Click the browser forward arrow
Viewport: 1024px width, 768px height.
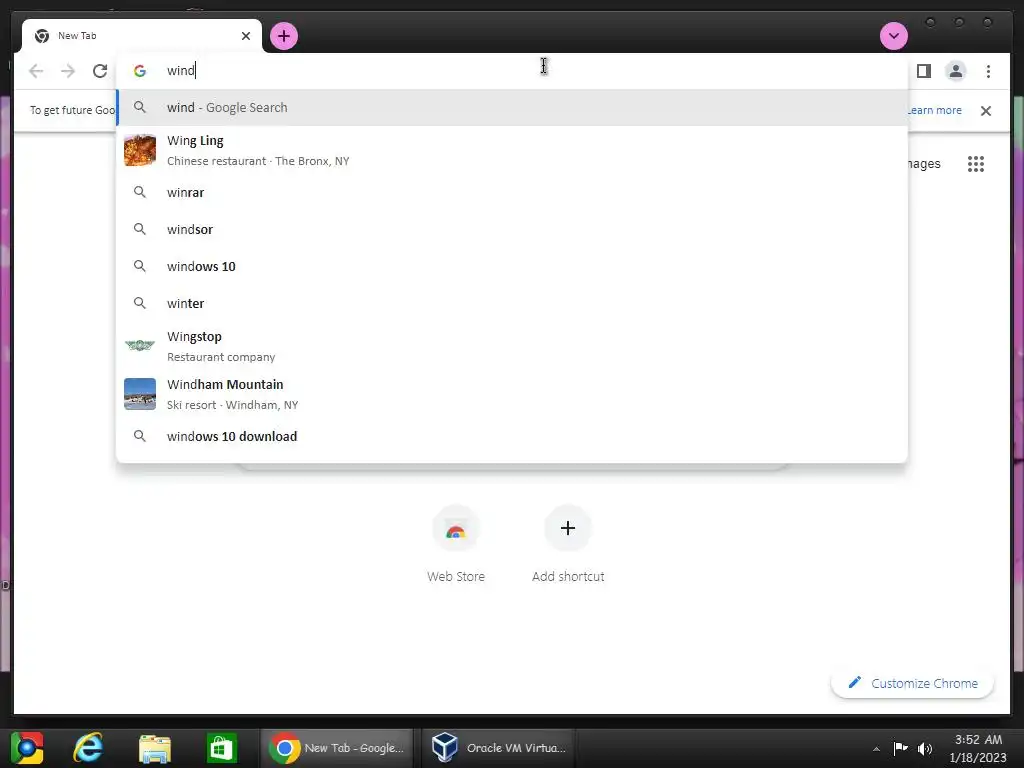[68, 71]
